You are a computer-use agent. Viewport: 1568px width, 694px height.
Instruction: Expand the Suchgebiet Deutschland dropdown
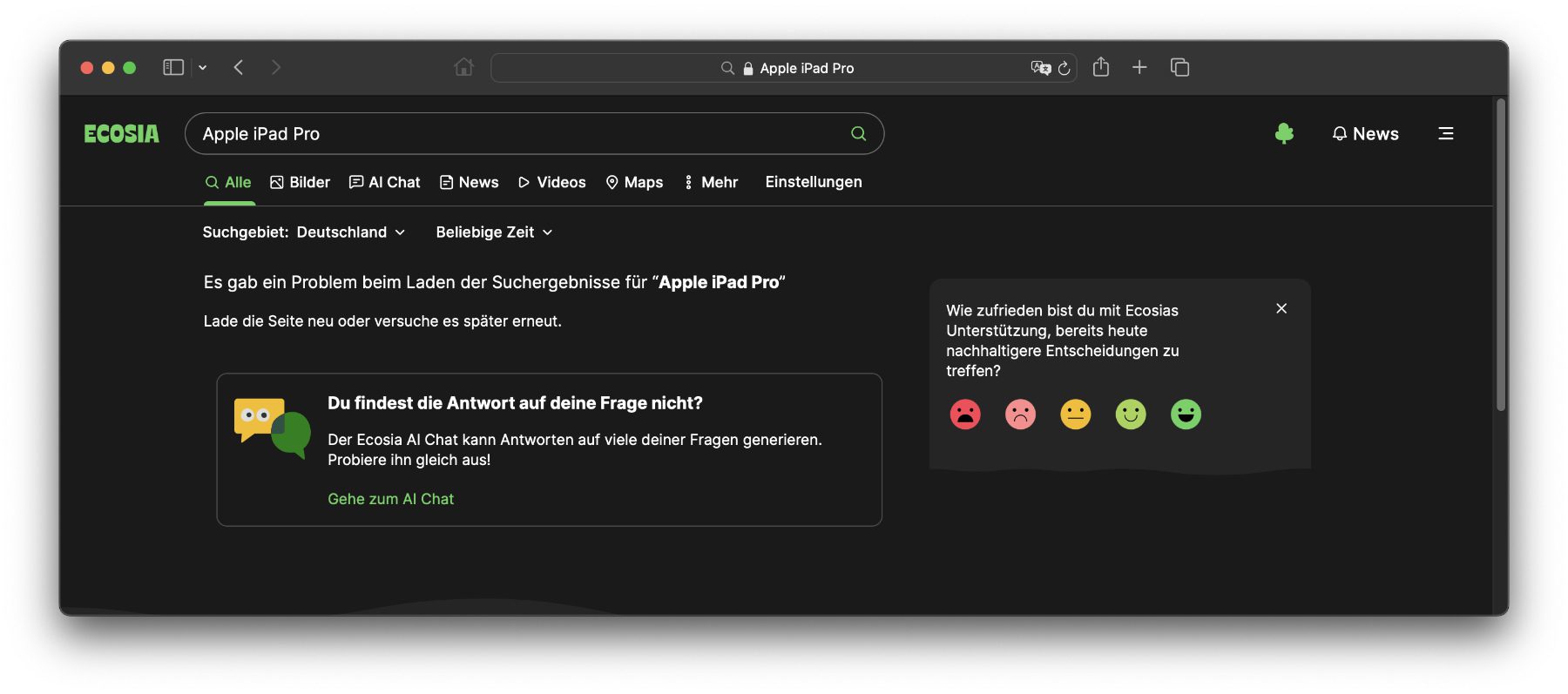pos(304,232)
